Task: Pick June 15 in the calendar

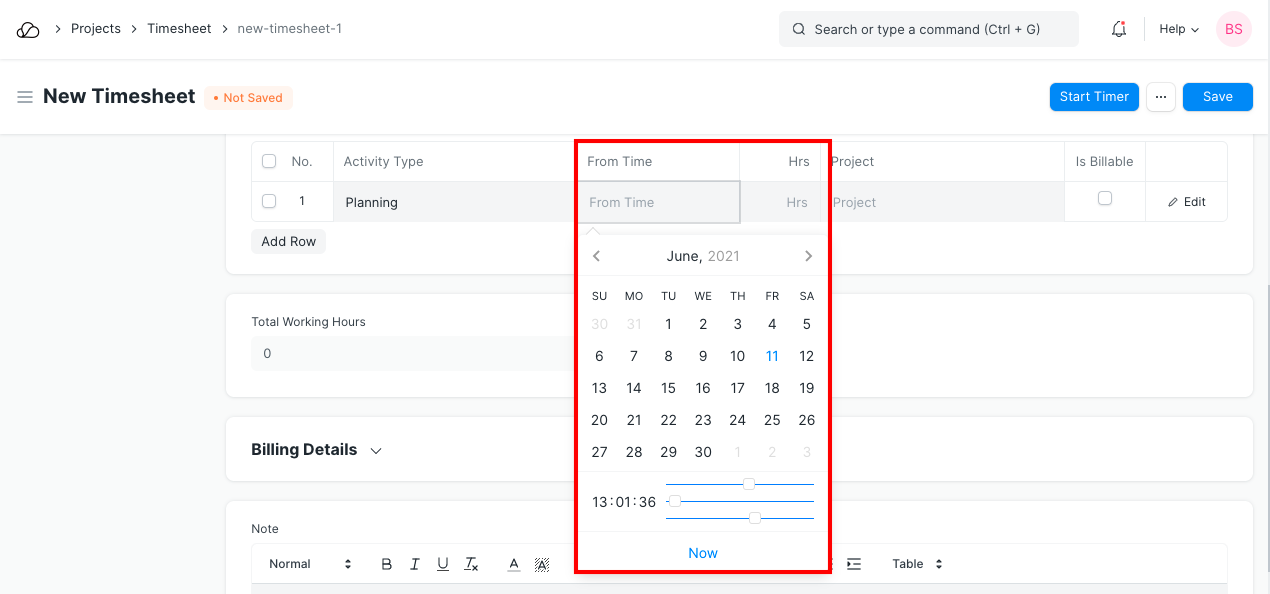Action: point(668,388)
